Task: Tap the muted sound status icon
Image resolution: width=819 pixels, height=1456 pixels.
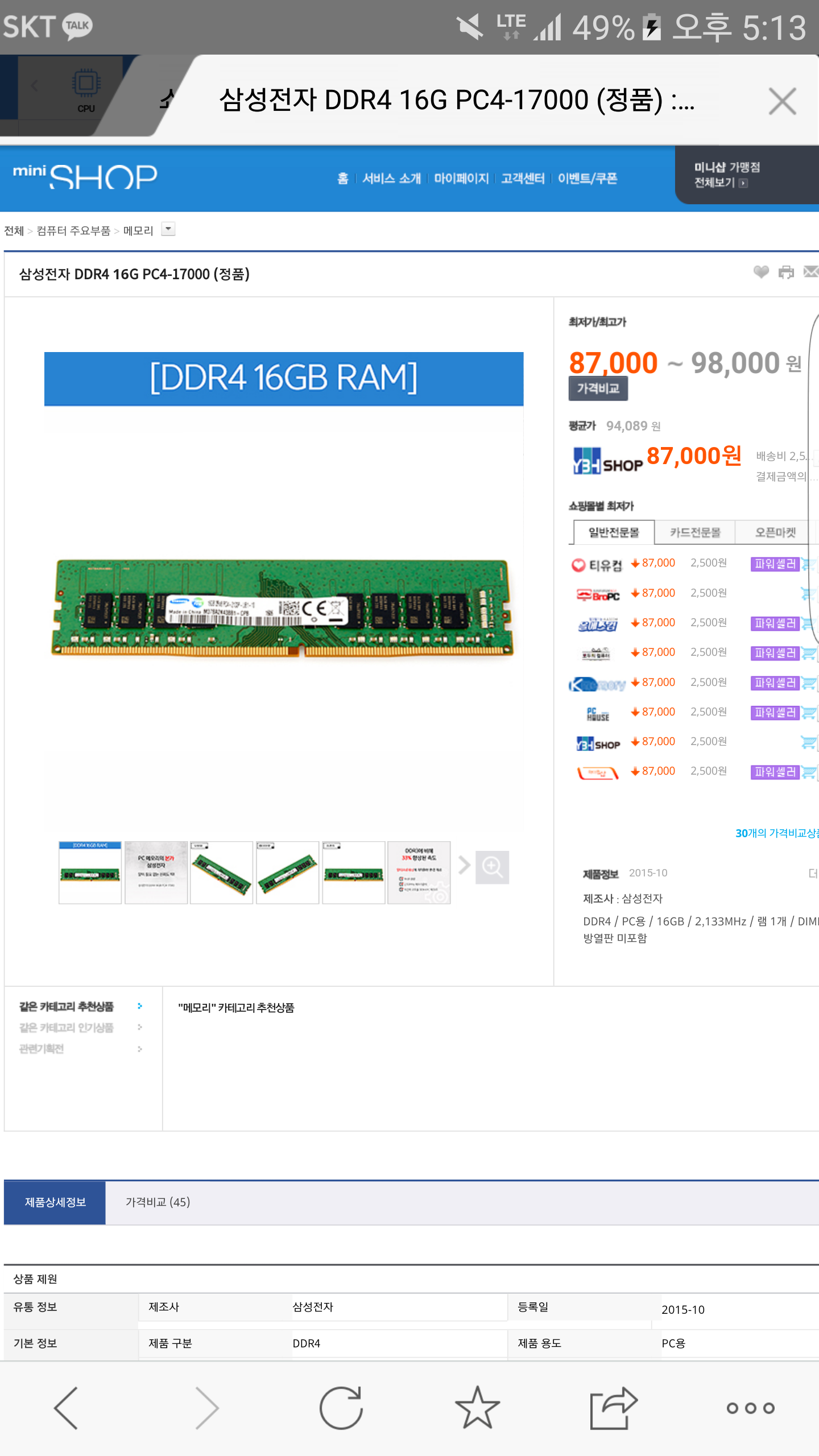Action: point(470,27)
